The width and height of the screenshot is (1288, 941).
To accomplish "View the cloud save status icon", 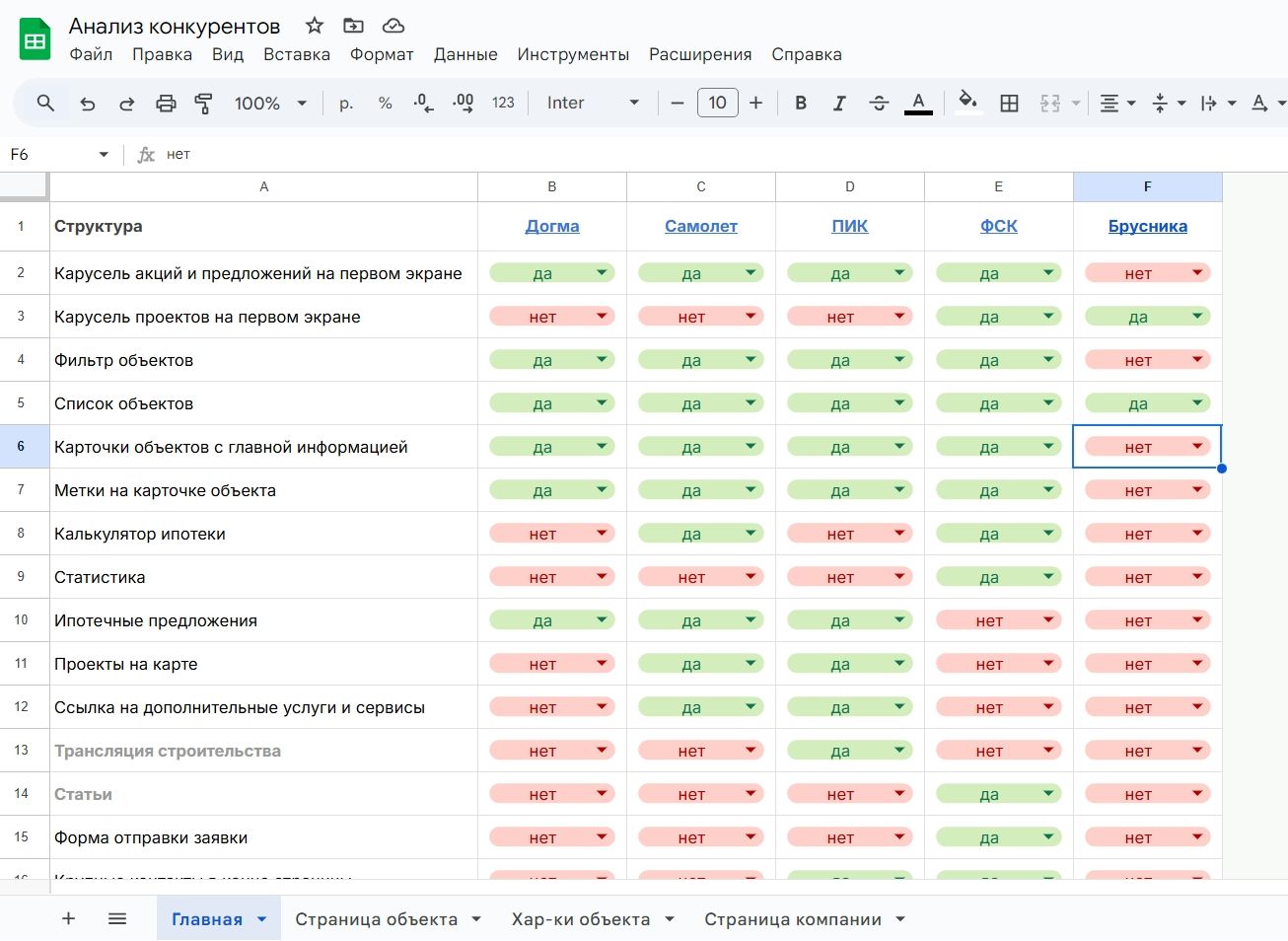I will click(393, 26).
